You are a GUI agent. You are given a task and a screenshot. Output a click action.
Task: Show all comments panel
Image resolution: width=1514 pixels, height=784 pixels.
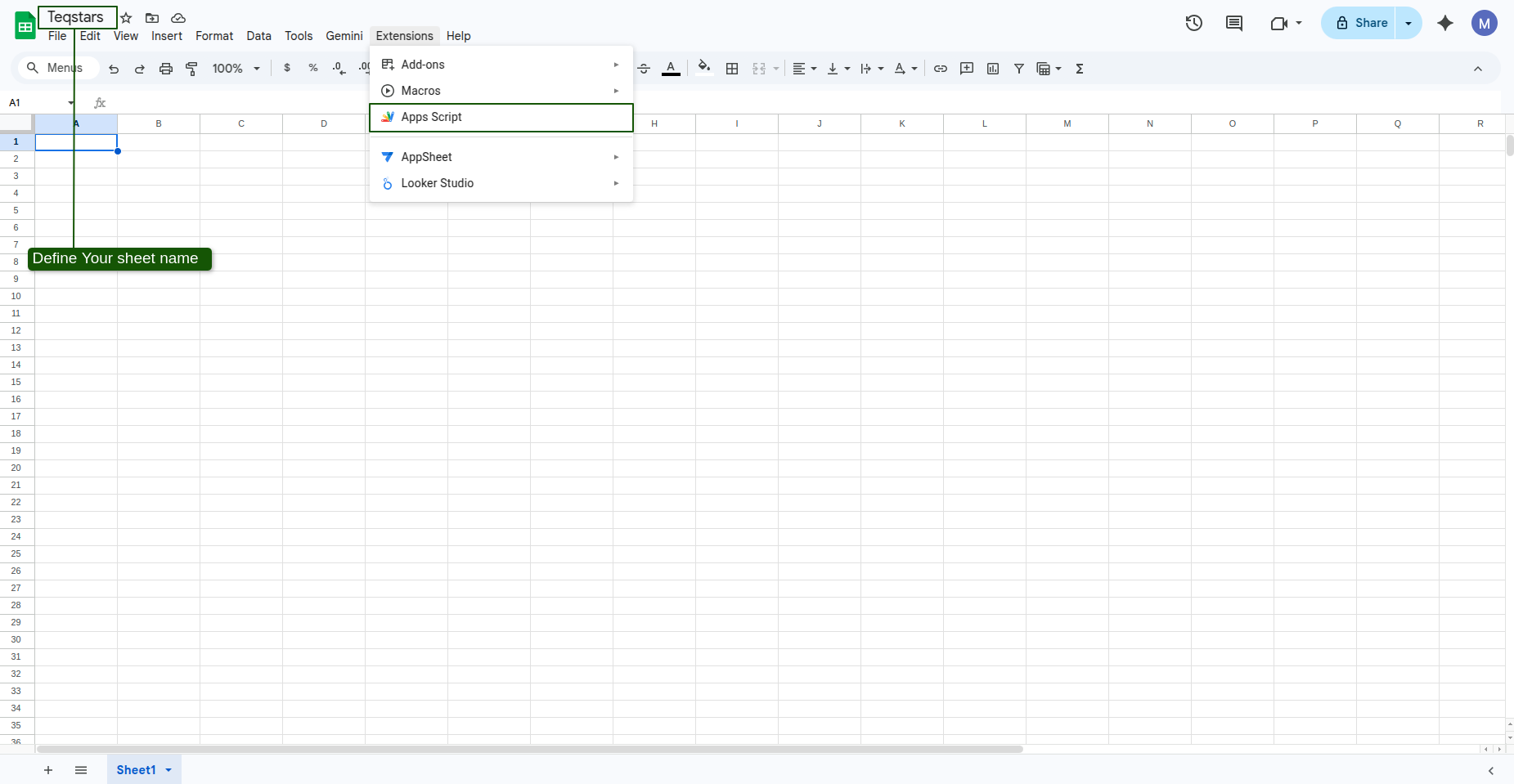point(1234,23)
